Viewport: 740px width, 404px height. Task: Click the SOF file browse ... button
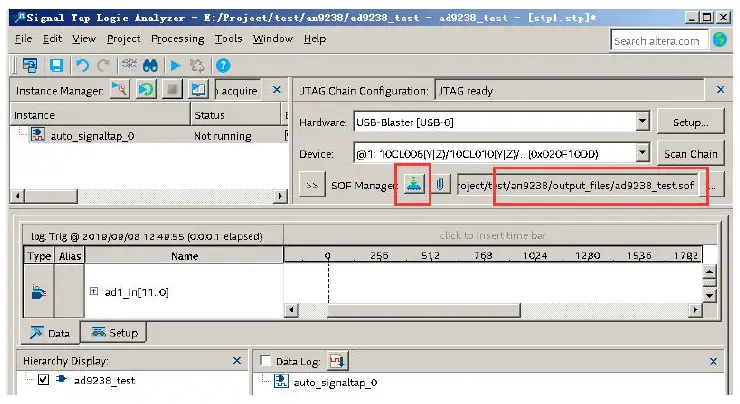712,185
